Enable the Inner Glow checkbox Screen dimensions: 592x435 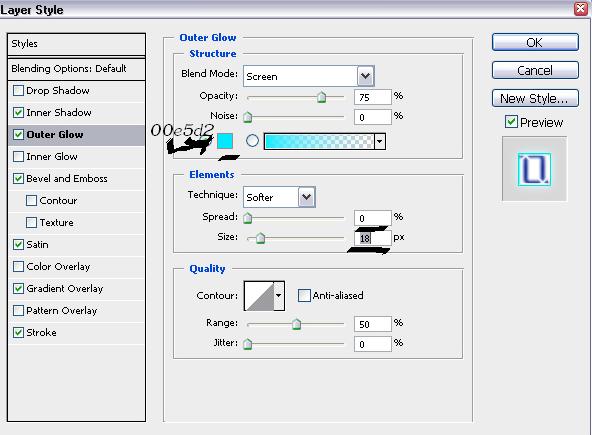18,157
